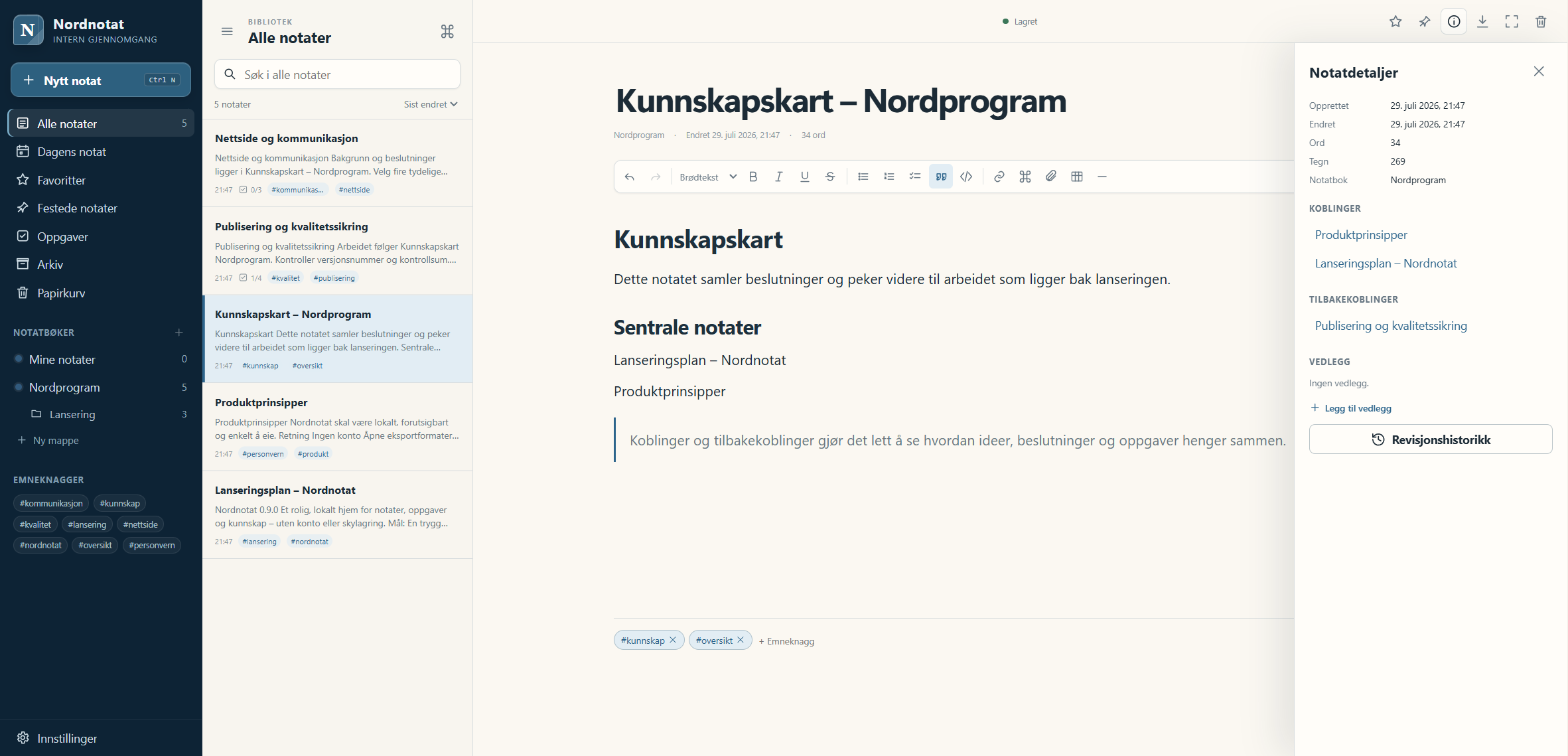
Task: Toggle the note details info panel
Action: [1454, 22]
